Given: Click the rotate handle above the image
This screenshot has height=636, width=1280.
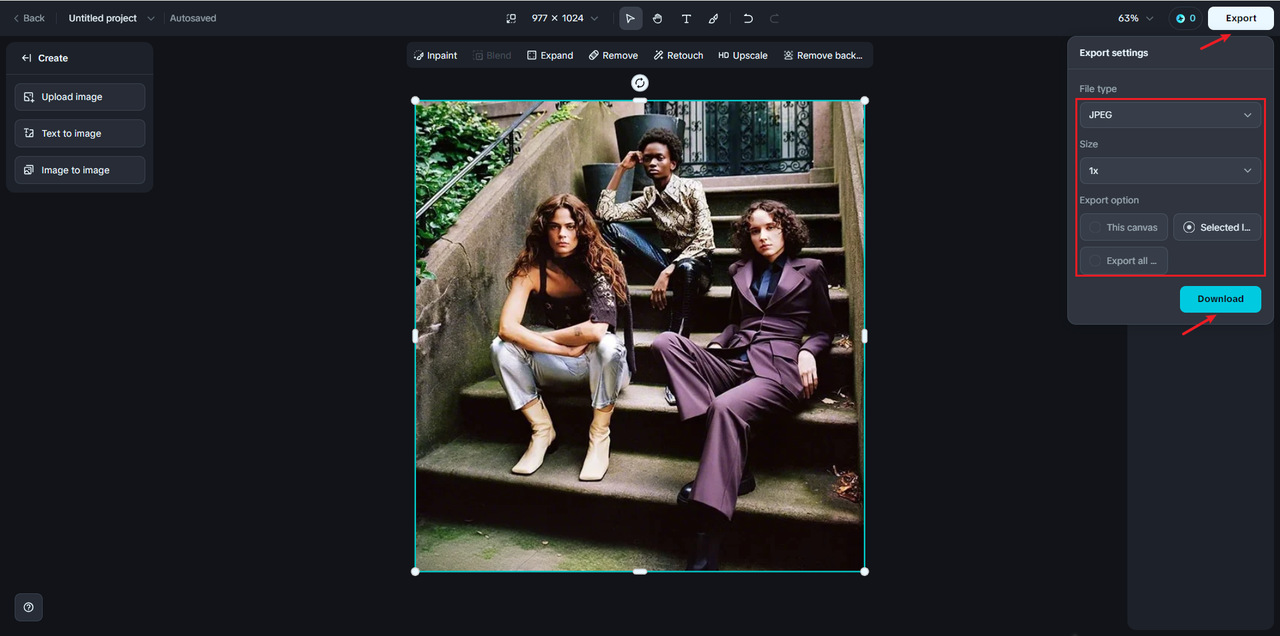Looking at the screenshot, I should pyautogui.click(x=640, y=83).
